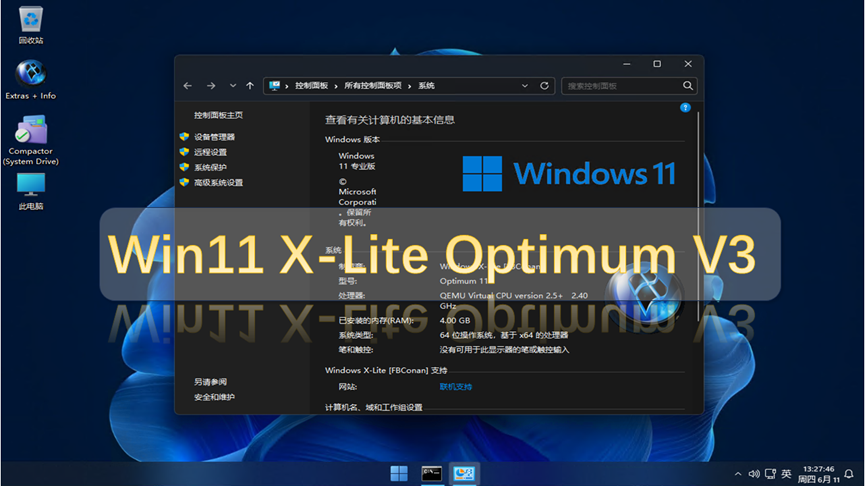This screenshot has width=865, height=486.
Task: Click the search magnifier icon
Action: point(688,86)
